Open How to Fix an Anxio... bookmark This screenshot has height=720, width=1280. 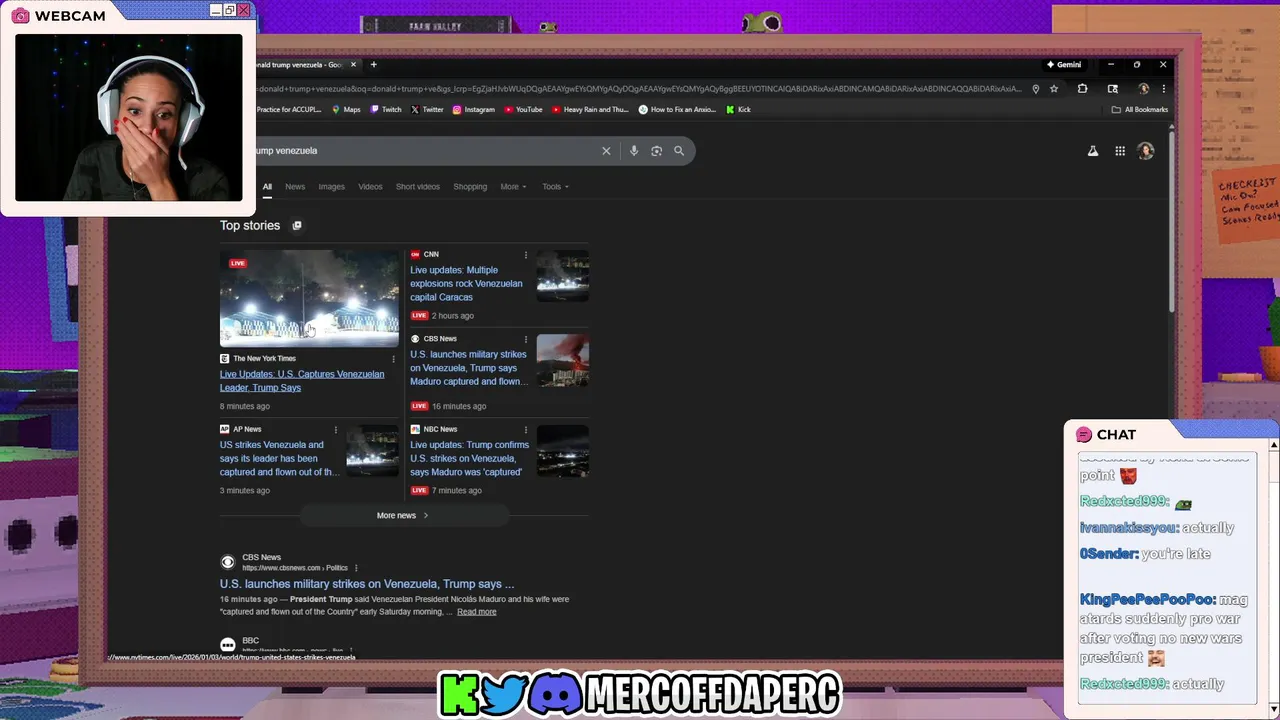677,110
